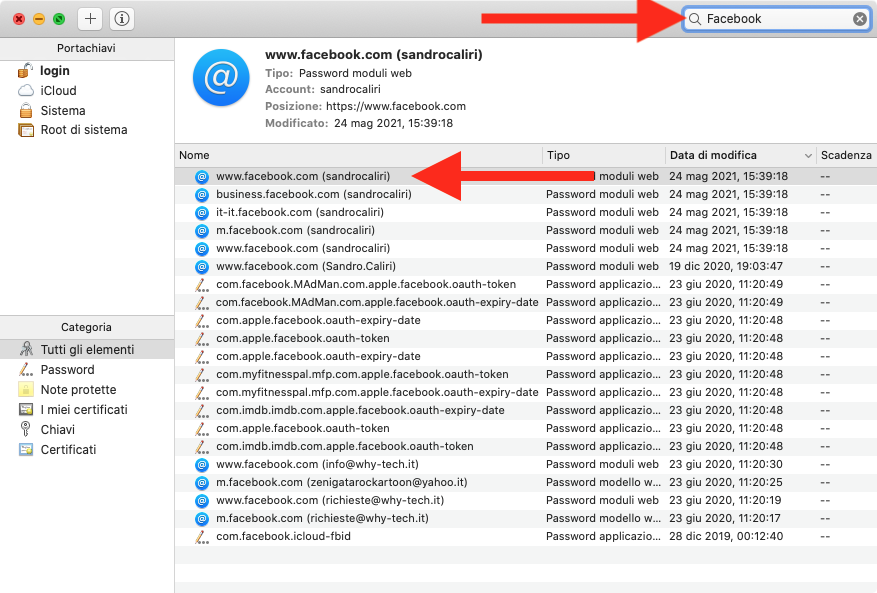
Task: Filter by the Password category icon
Action: coord(26,369)
